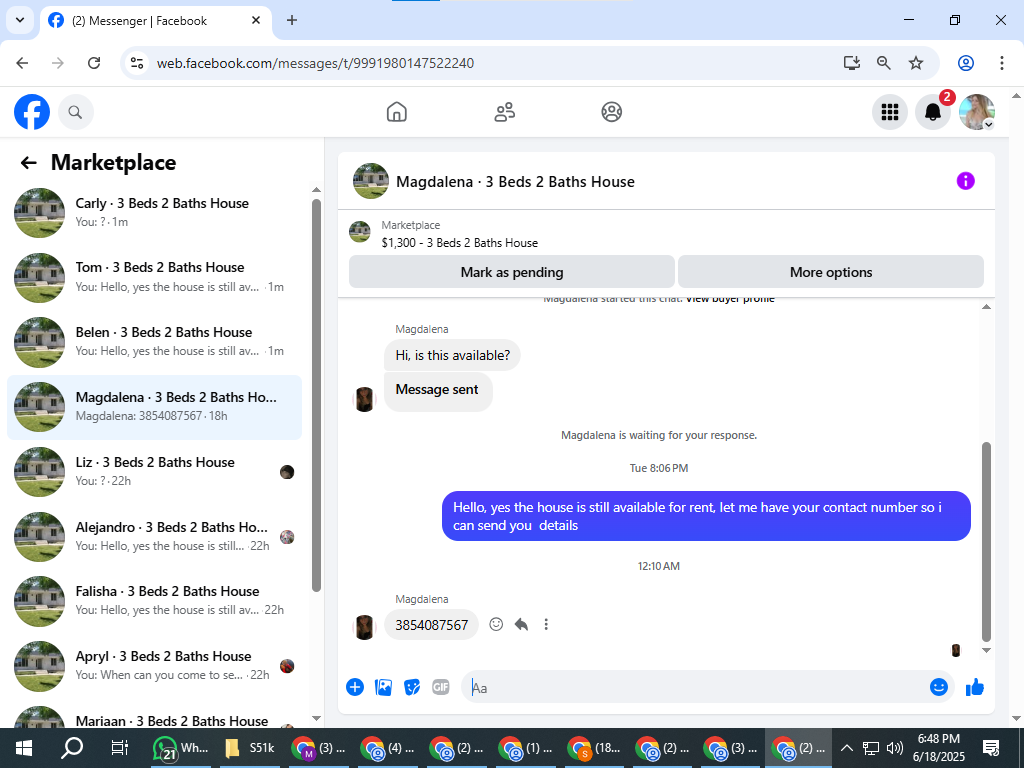The height and width of the screenshot is (768, 1024).
Task: Open the Groups icon in top navigation
Action: point(611,112)
